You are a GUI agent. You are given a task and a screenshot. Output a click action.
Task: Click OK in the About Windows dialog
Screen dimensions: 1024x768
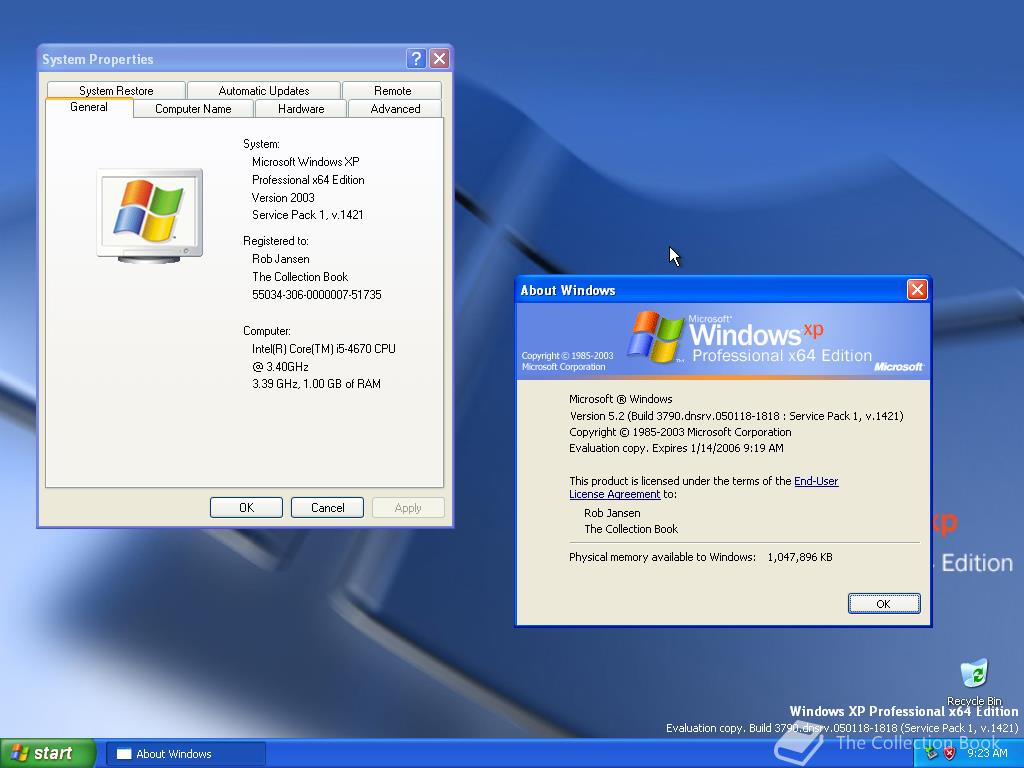tap(884, 603)
